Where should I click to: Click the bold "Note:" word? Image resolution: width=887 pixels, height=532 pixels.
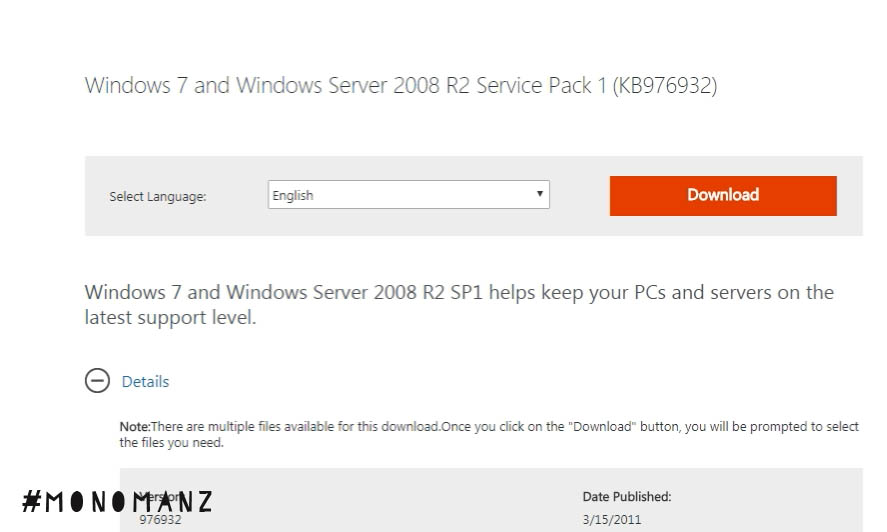pos(134,426)
